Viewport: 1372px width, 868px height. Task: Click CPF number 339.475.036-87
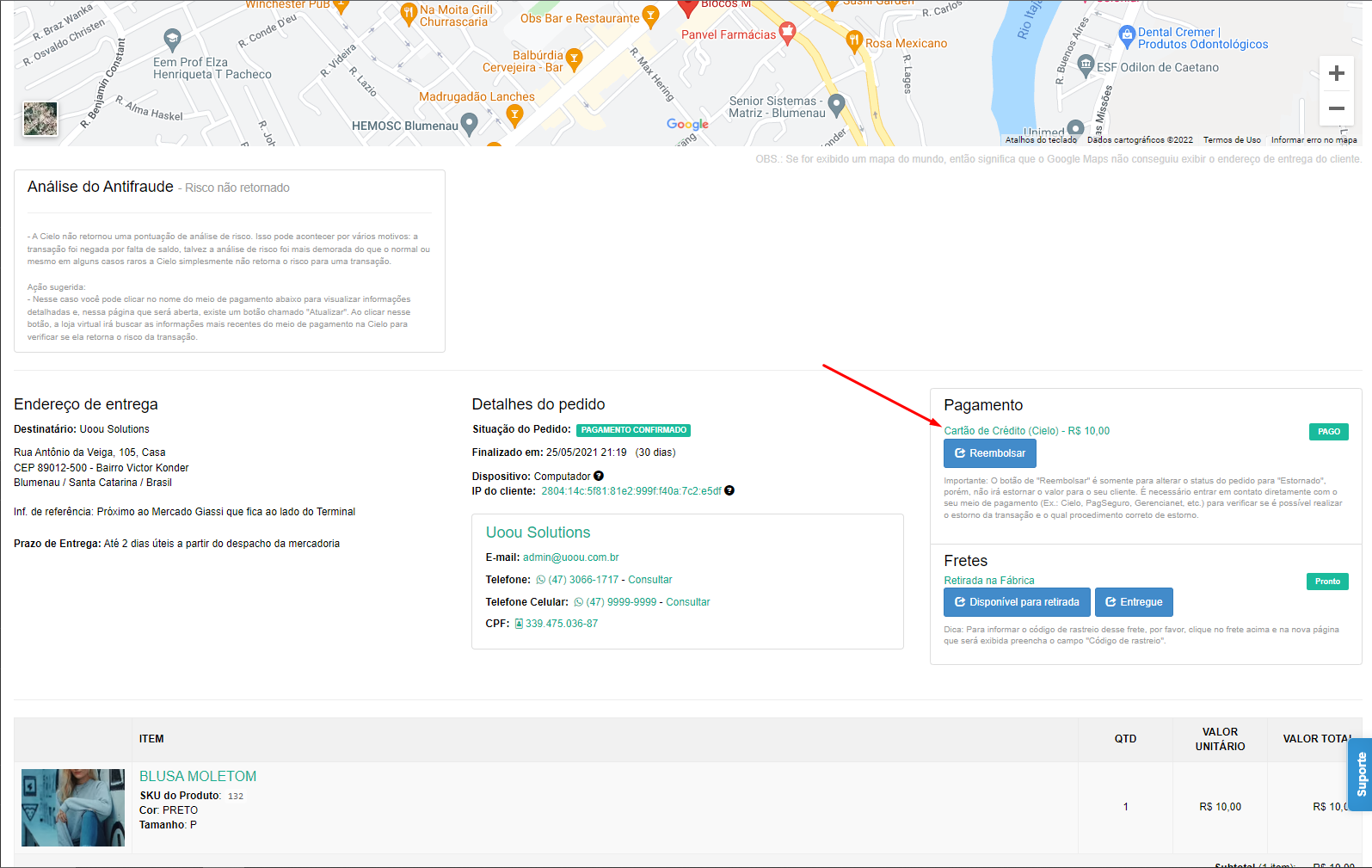click(562, 624)
